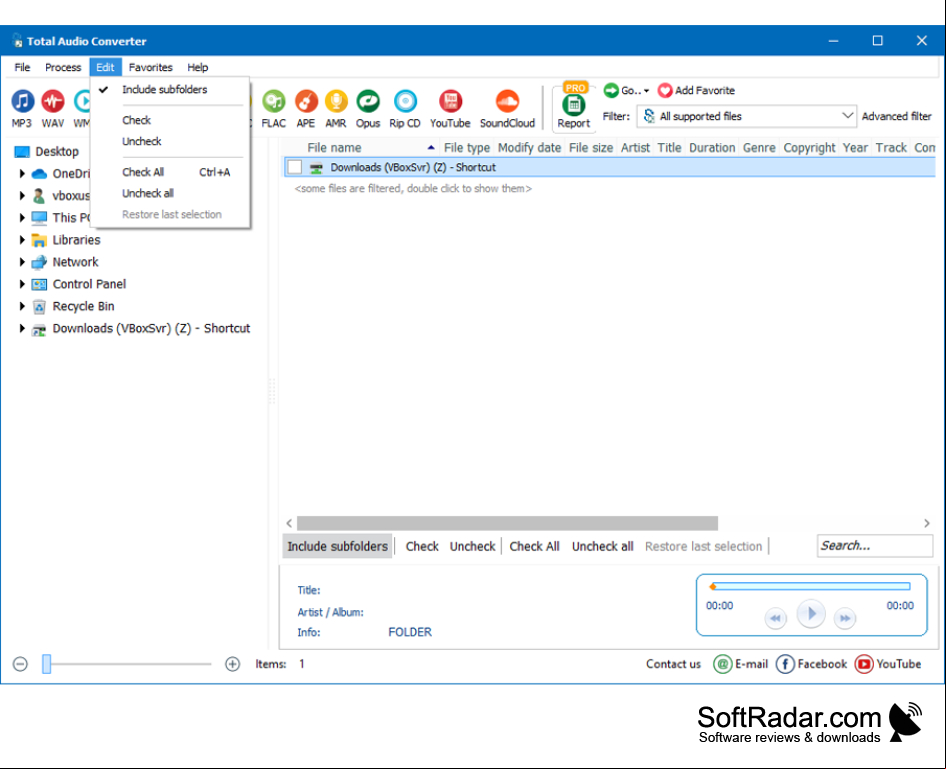Open the YouTube download tool
The width and height of the screenshot is (946, 769).
point(450,107)
